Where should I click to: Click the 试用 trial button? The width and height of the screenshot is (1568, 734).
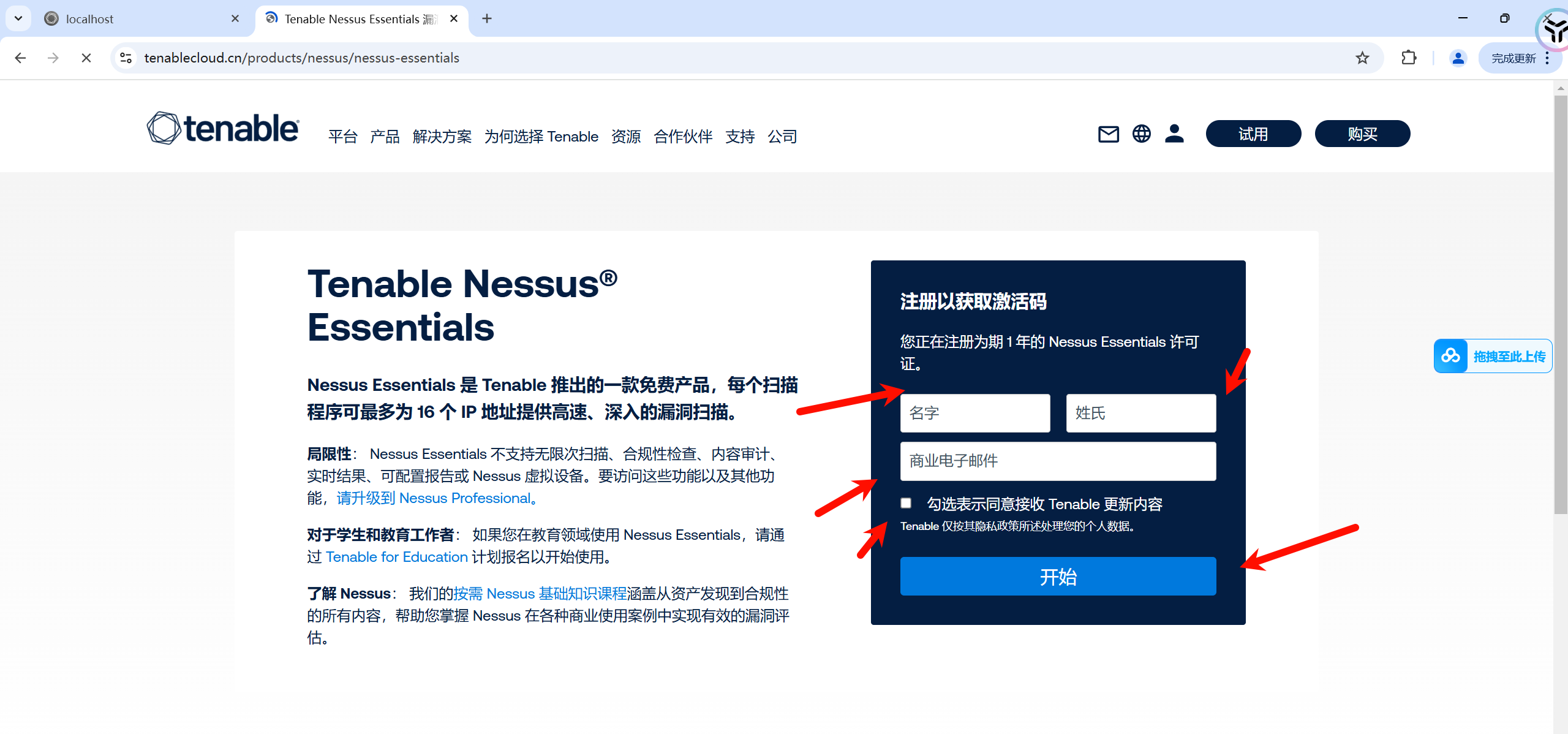pyautogui.click(x=1253, y=134)
